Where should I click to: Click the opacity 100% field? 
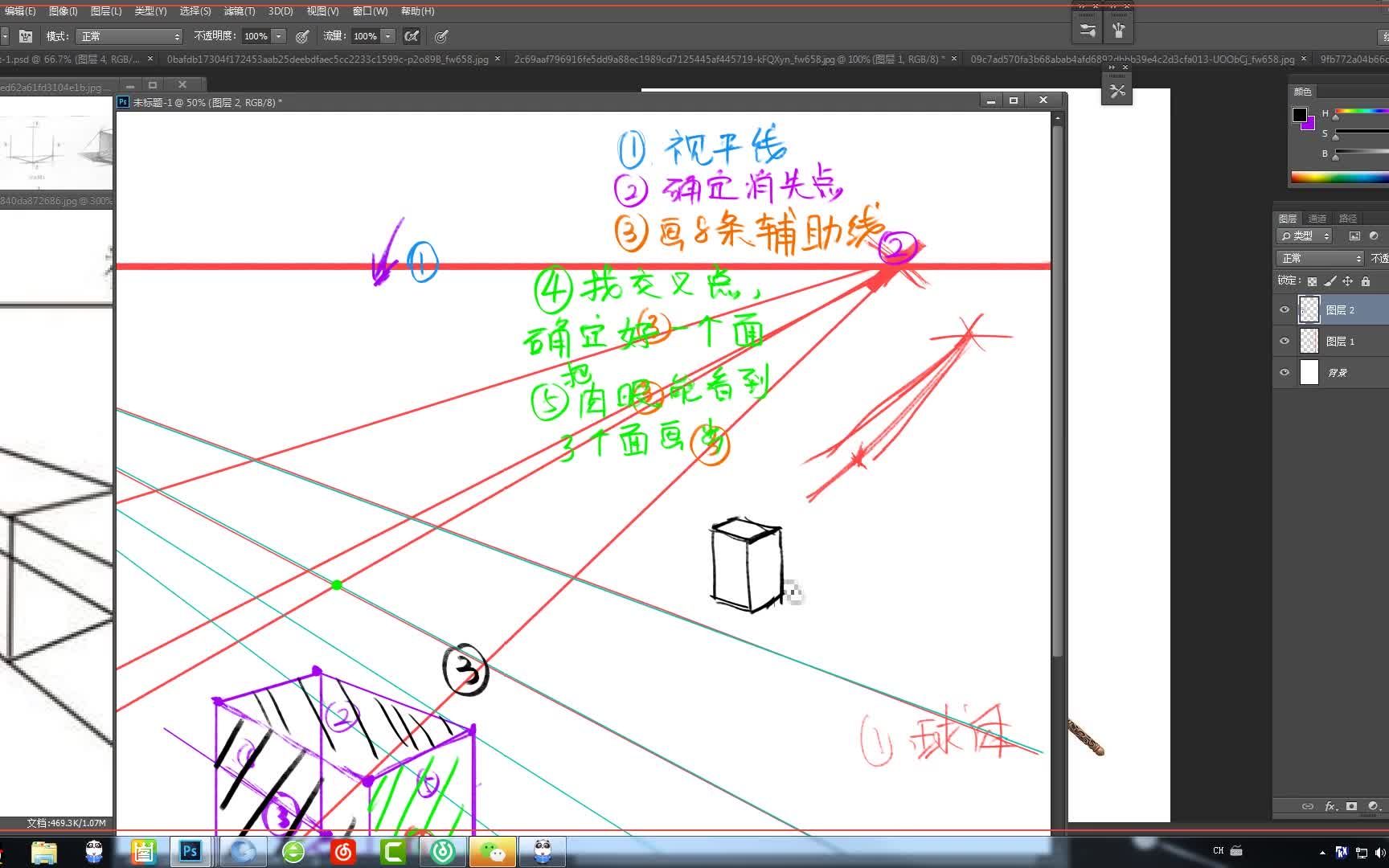tap(256, 36)
